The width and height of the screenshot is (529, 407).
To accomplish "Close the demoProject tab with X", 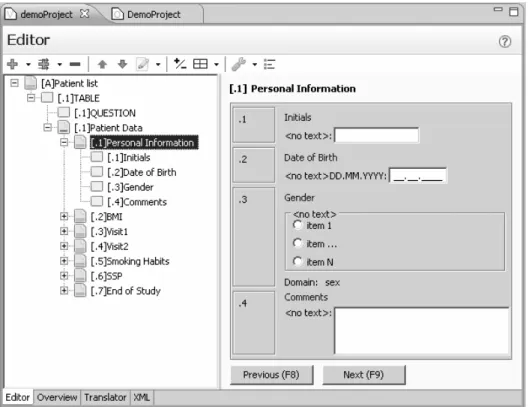I will coord(84,14).
